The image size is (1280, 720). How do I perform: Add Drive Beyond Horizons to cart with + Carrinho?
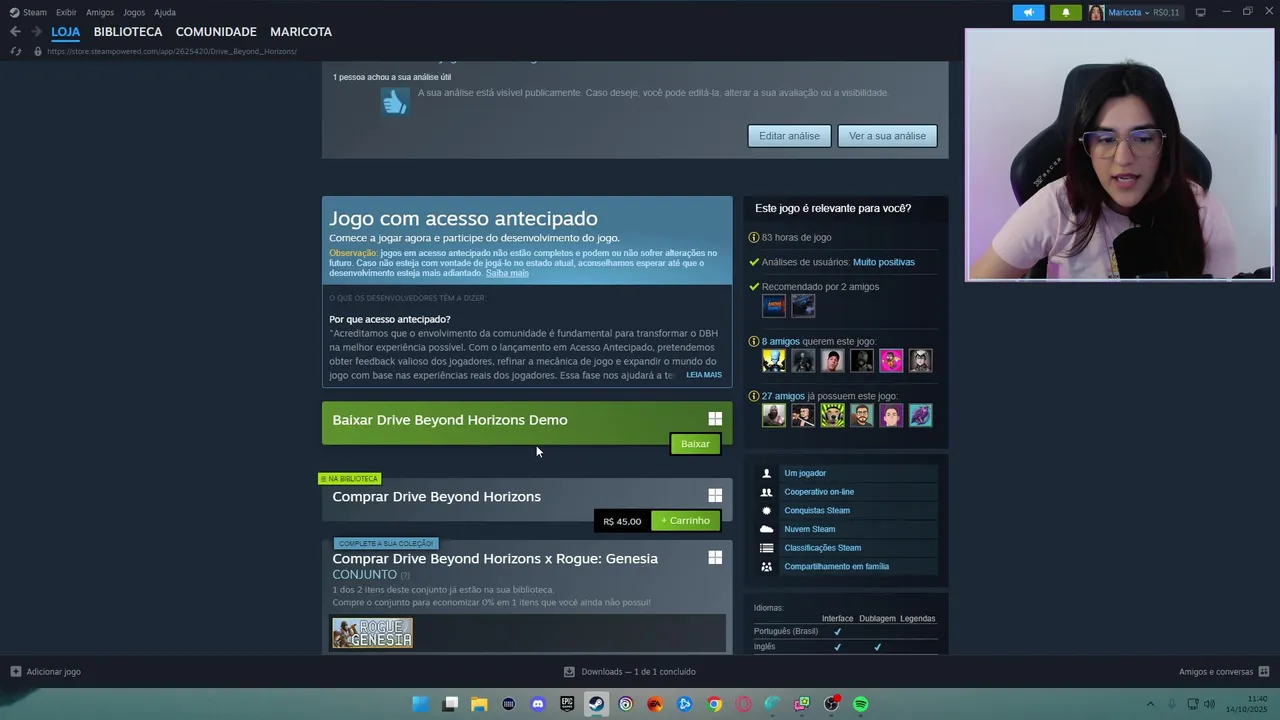(685, 521)
